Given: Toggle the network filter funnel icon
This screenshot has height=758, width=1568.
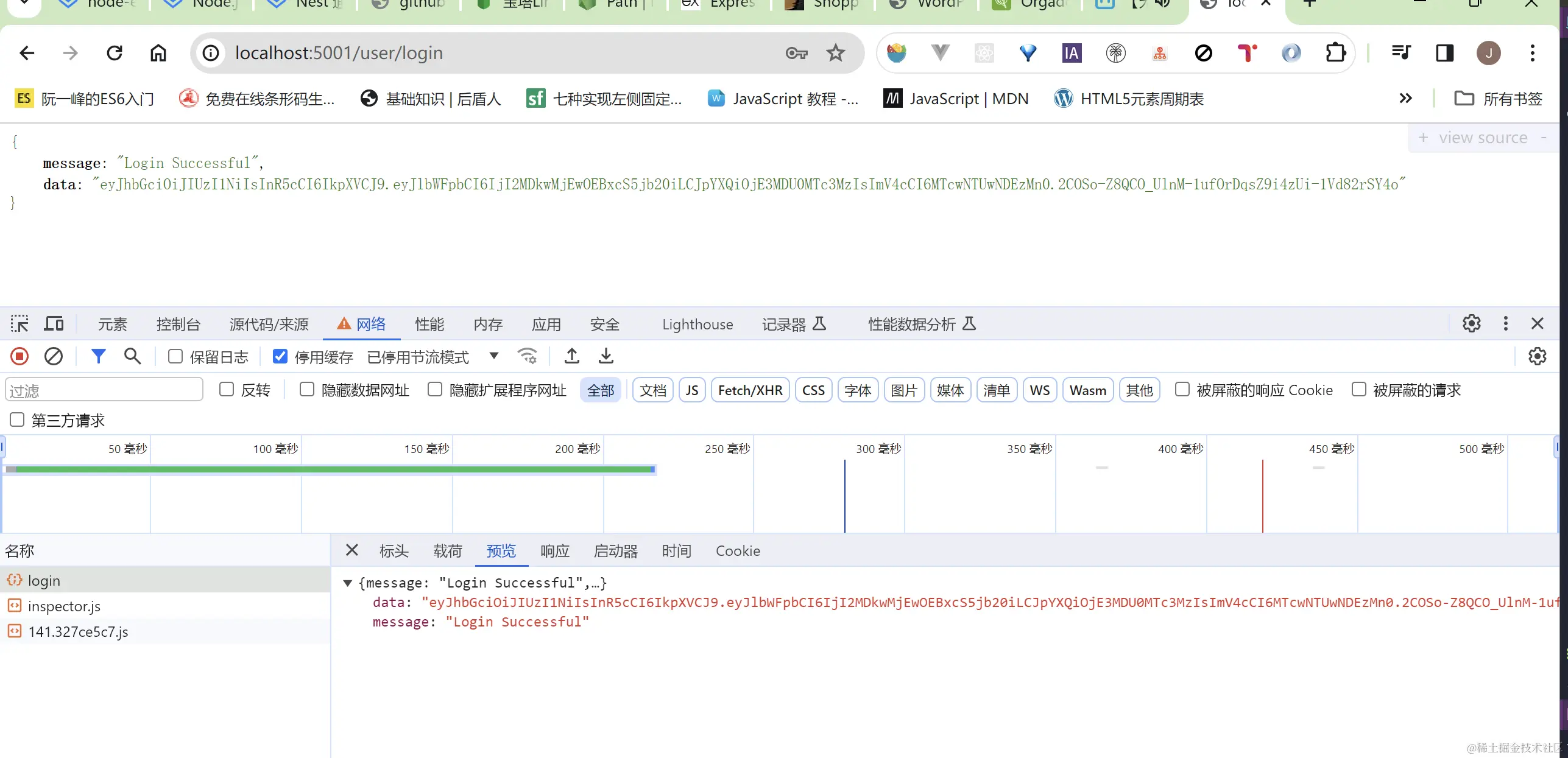Looking at the screenshot, I should coord(98,356).
